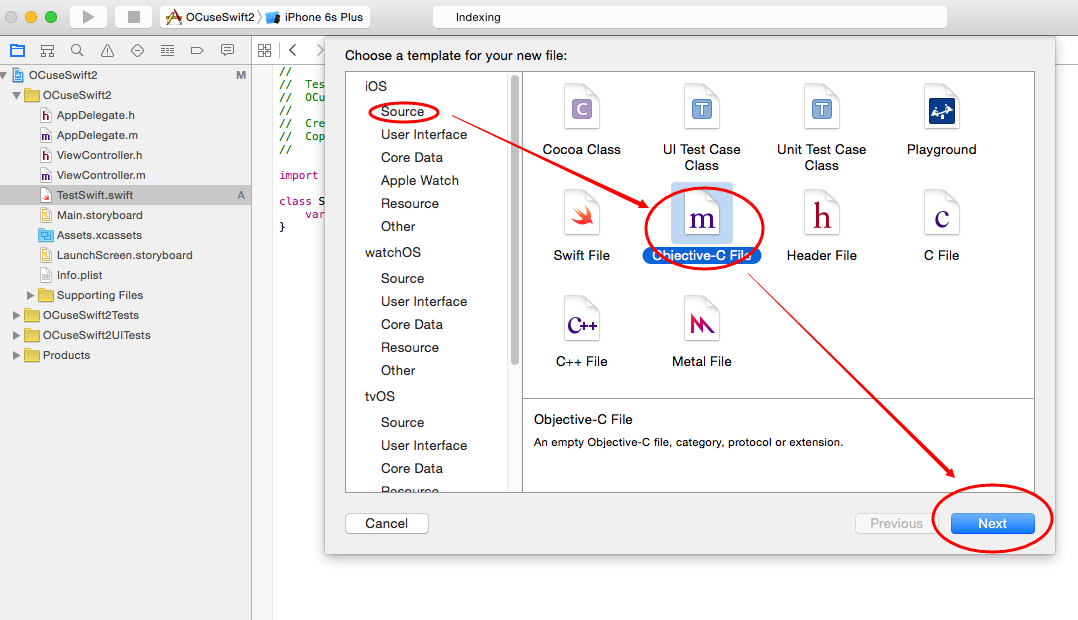Expand the Supporting Files group
Image resolution: width=1078 pixels, height=620 pixels.
click(x=30, y=295)
